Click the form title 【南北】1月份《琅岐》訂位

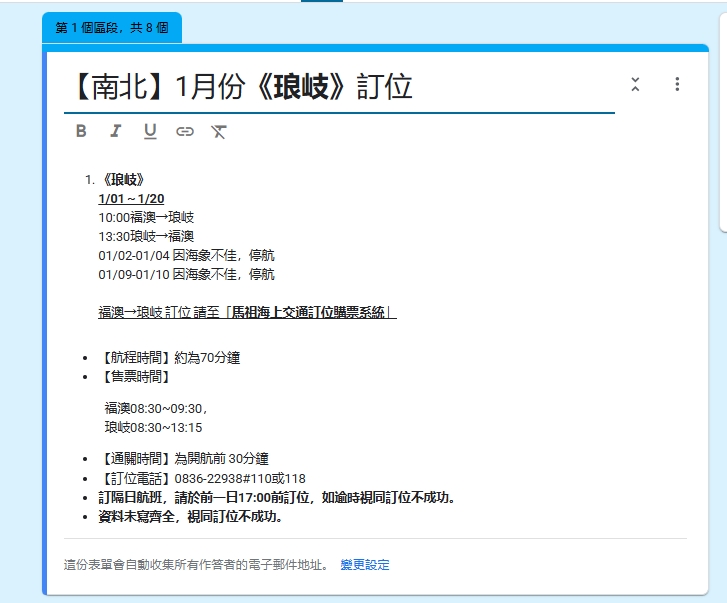pos(243,87)
